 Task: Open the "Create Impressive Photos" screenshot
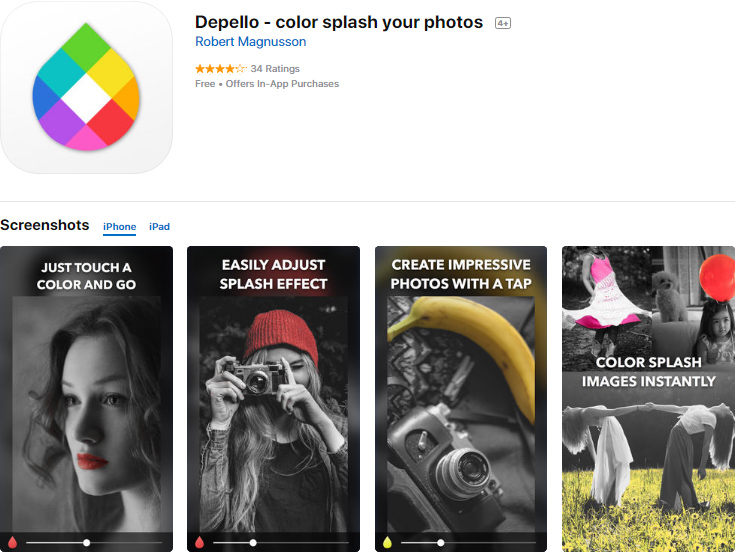(x=461, y=400)
